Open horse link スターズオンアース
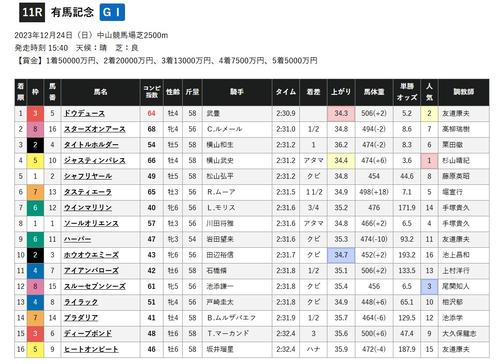This screenshot has width=500, height=364. [x=95, y=129]
